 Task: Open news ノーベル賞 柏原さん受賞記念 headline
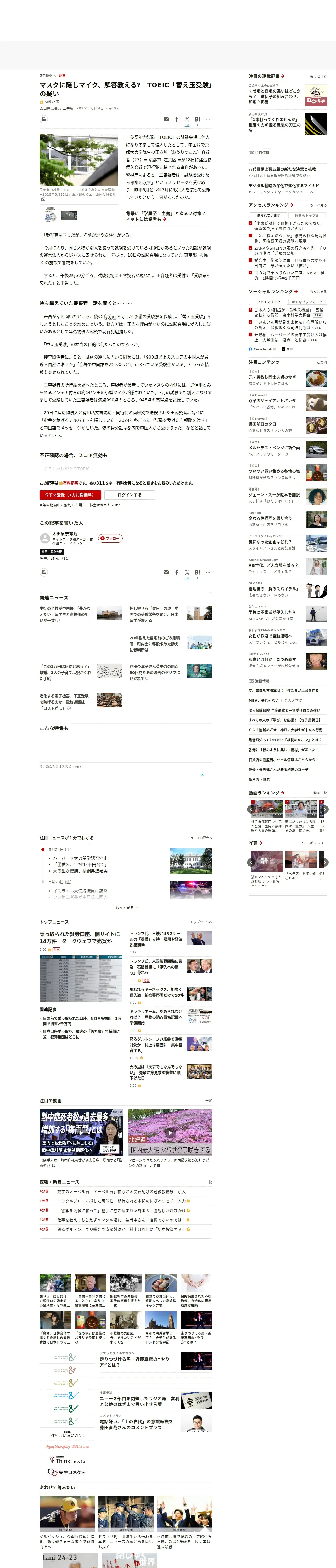(121, 1192)
